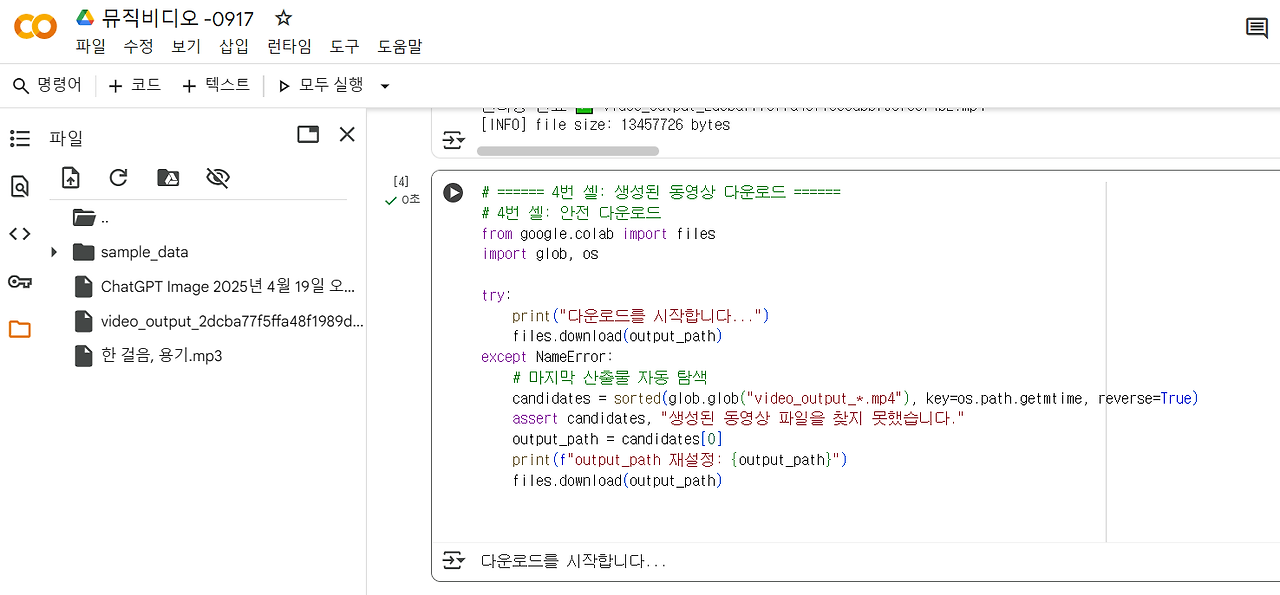Toggle output options for the file size output
Image resolution: width=1280 pixels, height=595 pixels.
pyautogui.click(x=454, y=140)
